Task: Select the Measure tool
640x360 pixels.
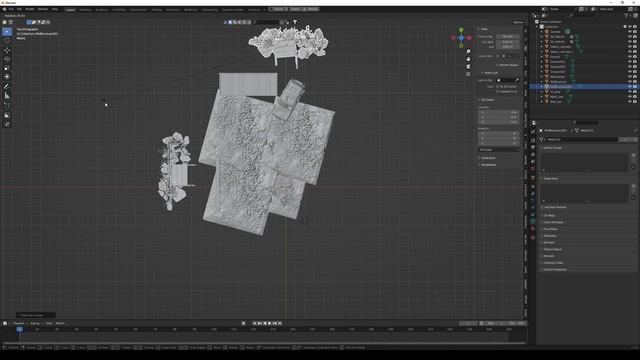Action: 7,96
